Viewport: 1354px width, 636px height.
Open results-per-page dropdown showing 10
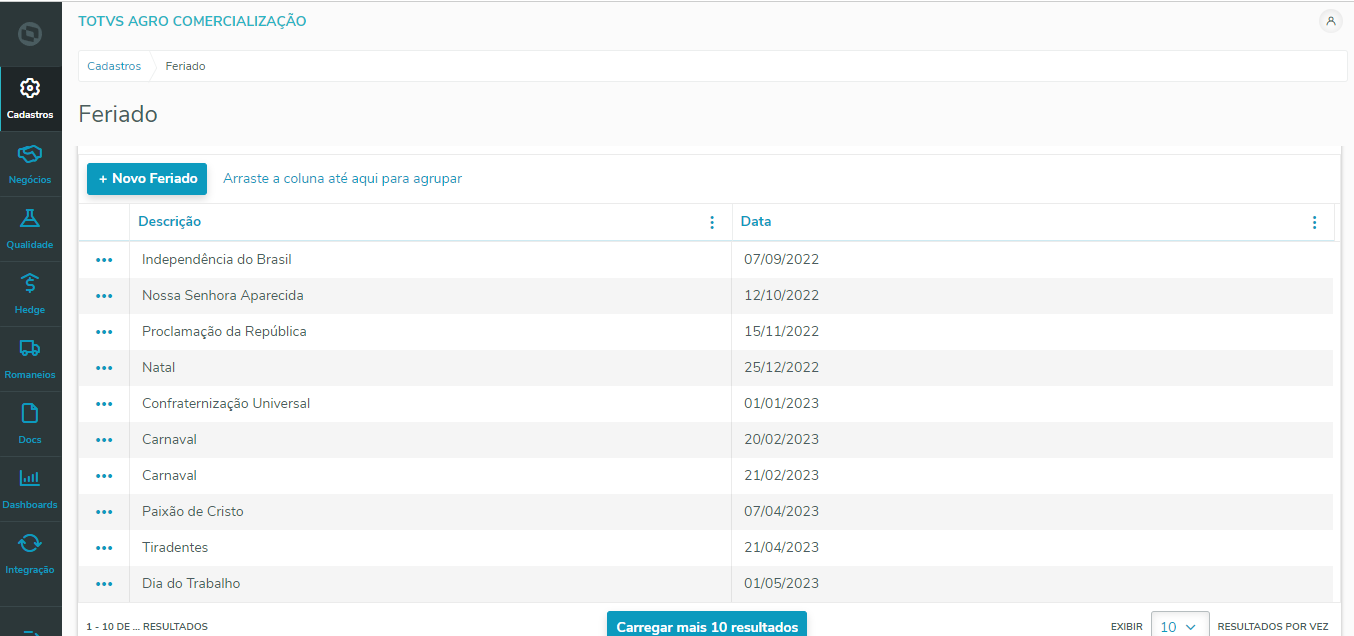pyautogui.click(x=1180, y=627)
